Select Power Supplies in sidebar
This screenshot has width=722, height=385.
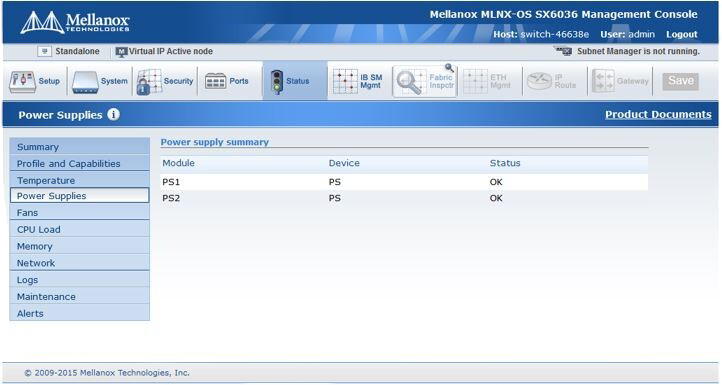(80, 196)
